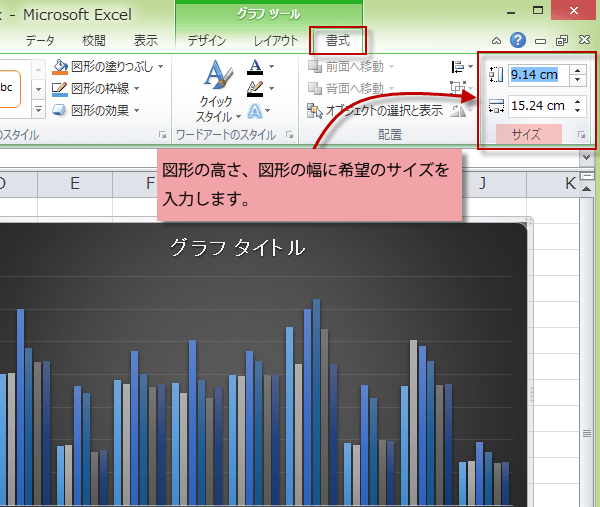Screen dimensions: 600x507
Task: Switch to the デザイン ribbon tab
Action: point(207,40)
